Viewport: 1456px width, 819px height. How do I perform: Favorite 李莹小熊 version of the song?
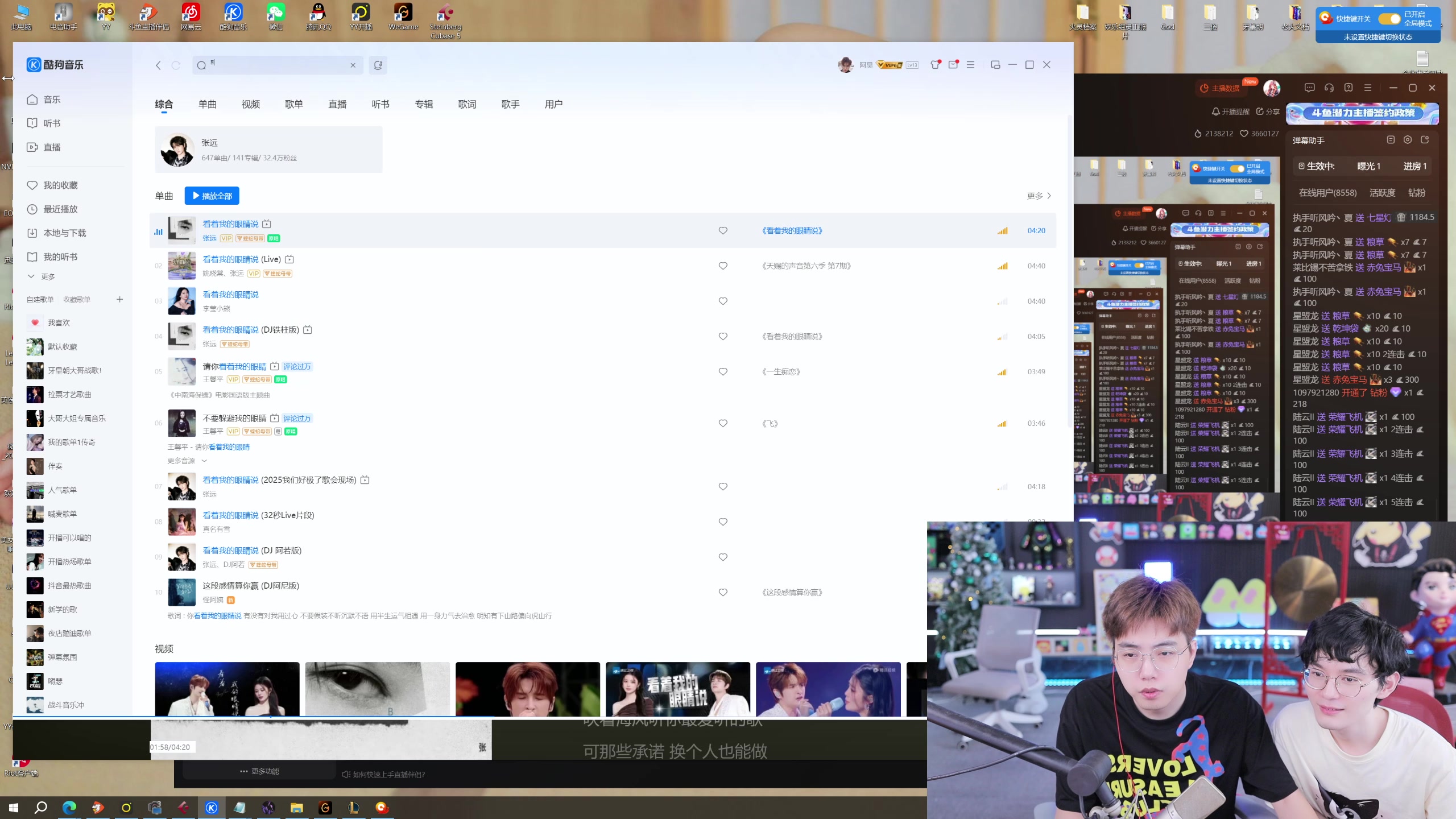click(723, 301)
